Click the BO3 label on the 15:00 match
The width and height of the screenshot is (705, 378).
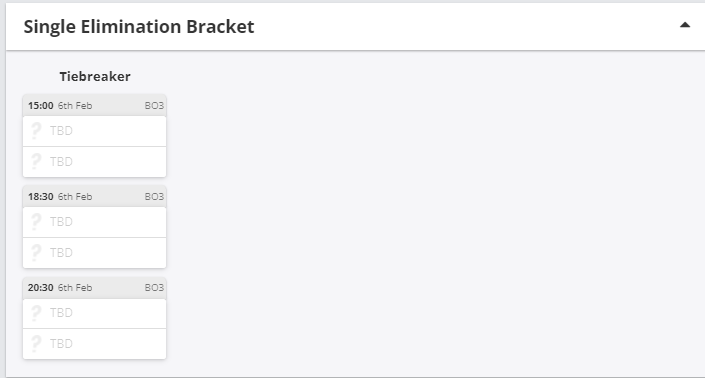[x=154, y=106]
